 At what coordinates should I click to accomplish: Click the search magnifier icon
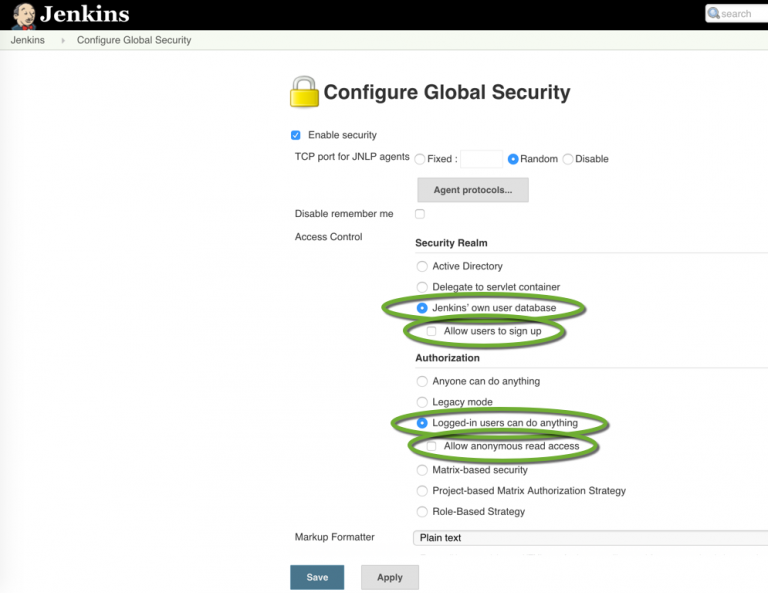click(714, 13)
